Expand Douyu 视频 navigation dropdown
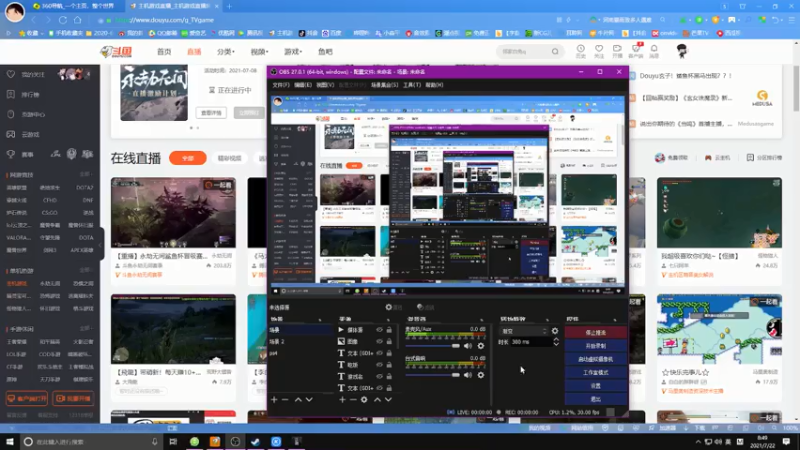 pyautogui.click(x=259, y=52)
